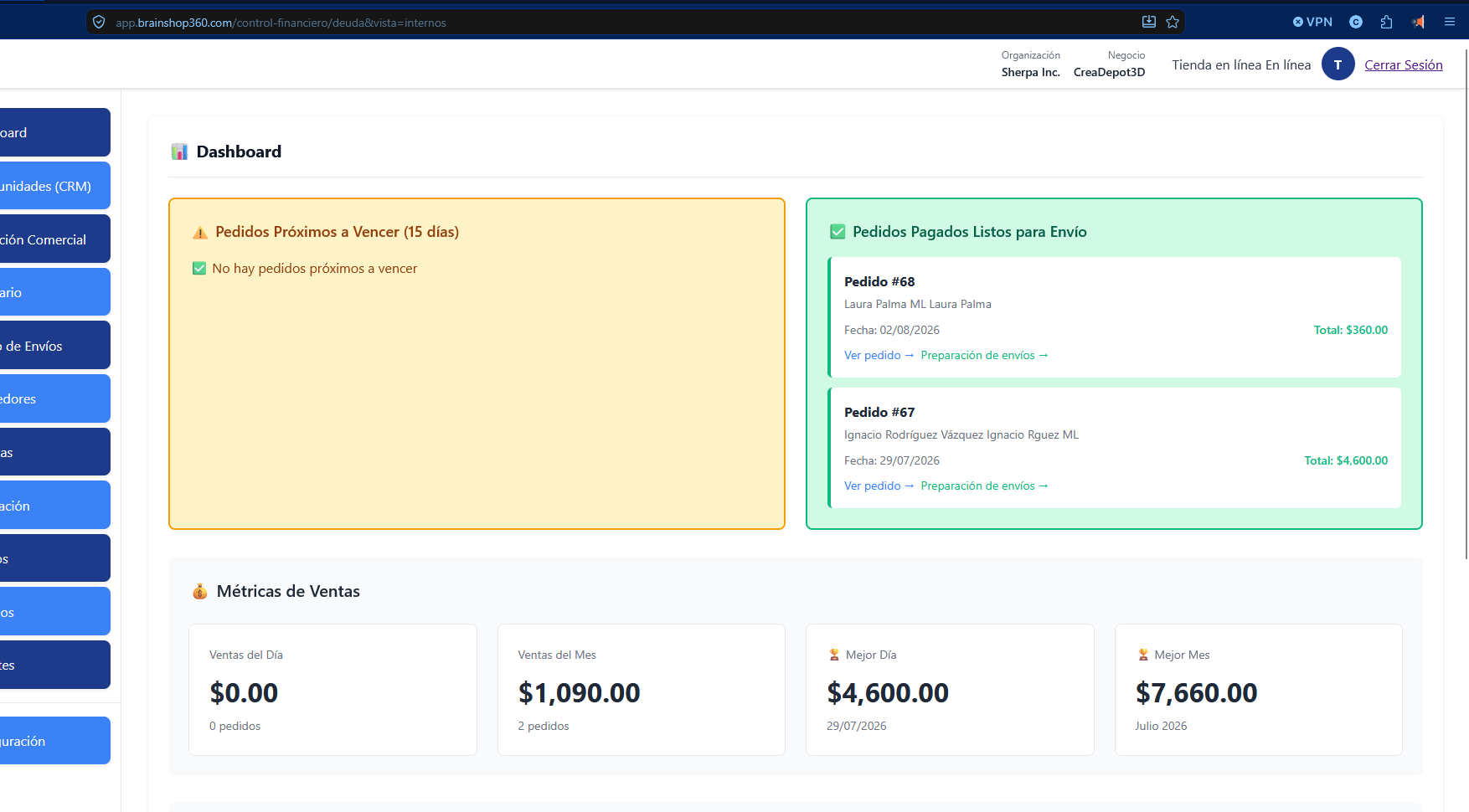1469x812 pixels.
Task: Click the green check beside No hay pedidos
Action: pyautogui.click(x=199, y=269)
